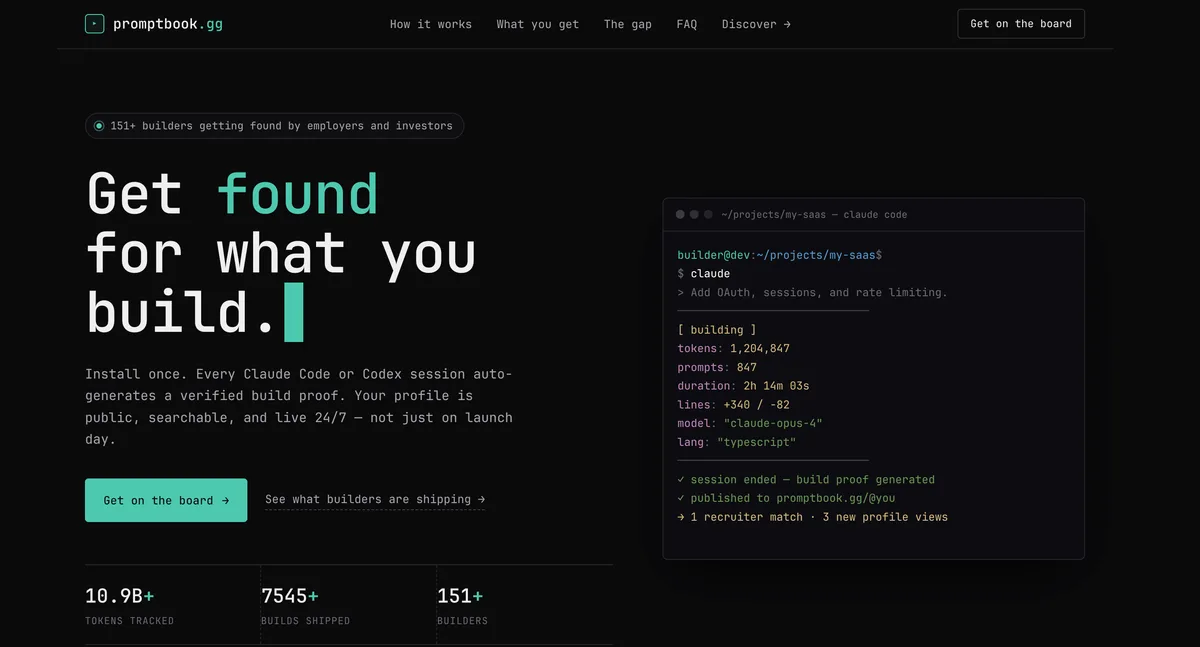
Task: Click the 10.9B+ tokens tracked stat
Action: click(130, 605)
